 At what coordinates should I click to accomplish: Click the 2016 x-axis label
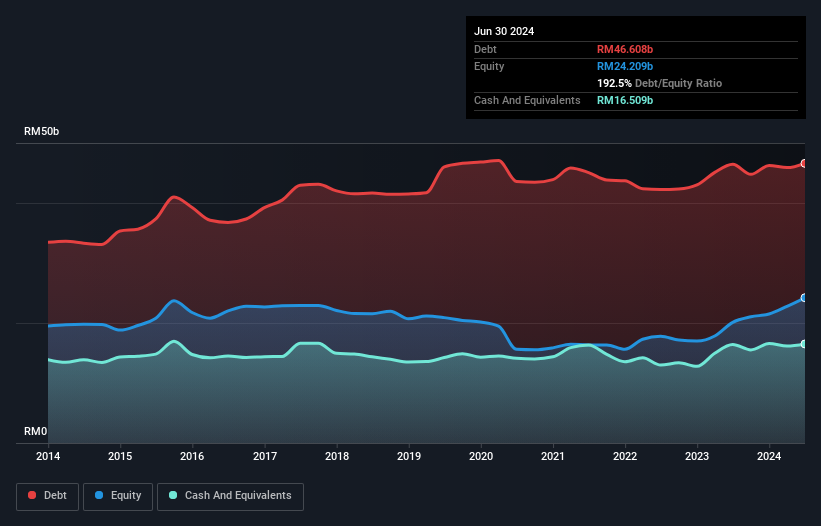coord(192,456)
